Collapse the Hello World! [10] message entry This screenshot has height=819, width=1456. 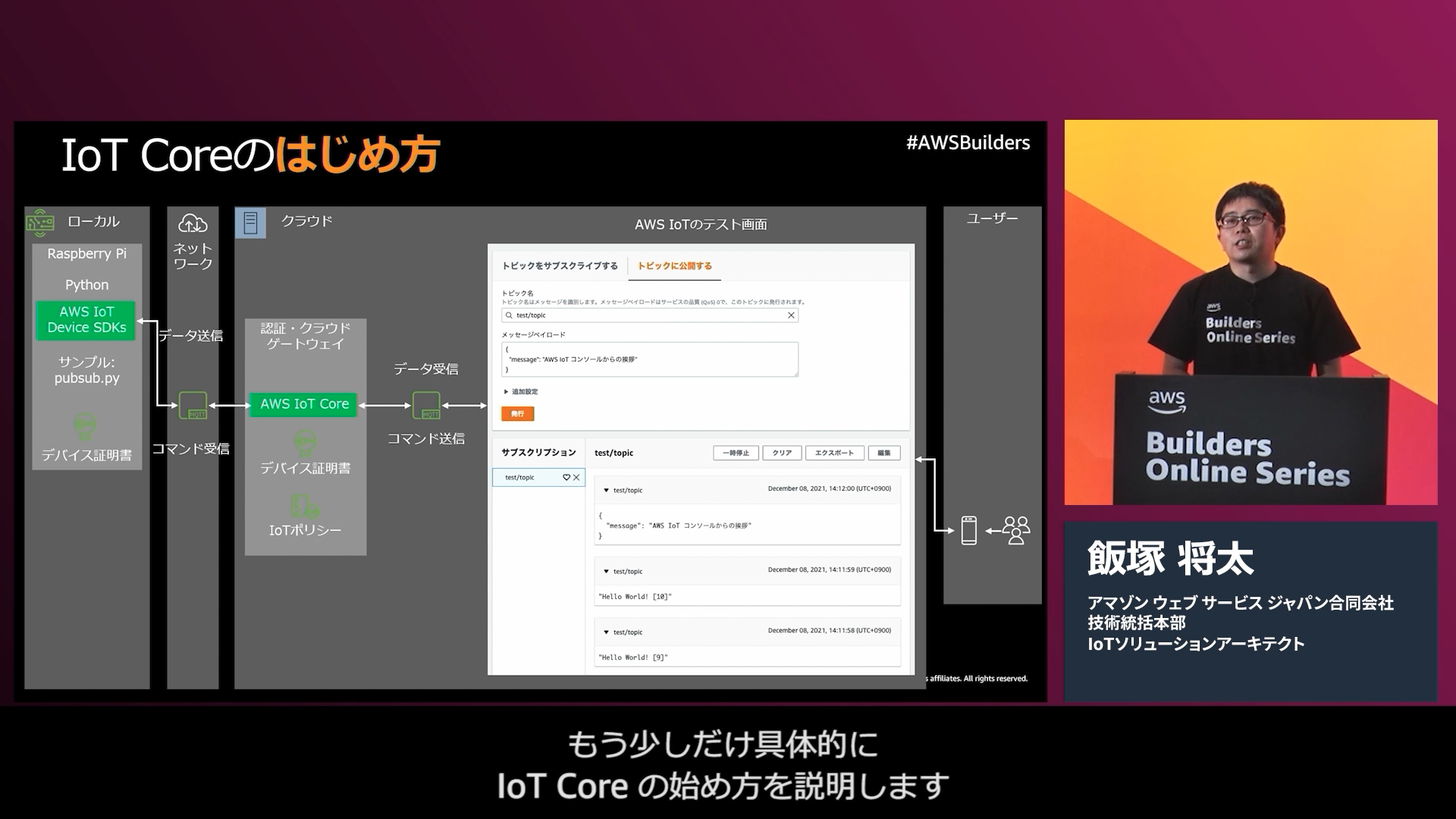click(x=606, y=572)
